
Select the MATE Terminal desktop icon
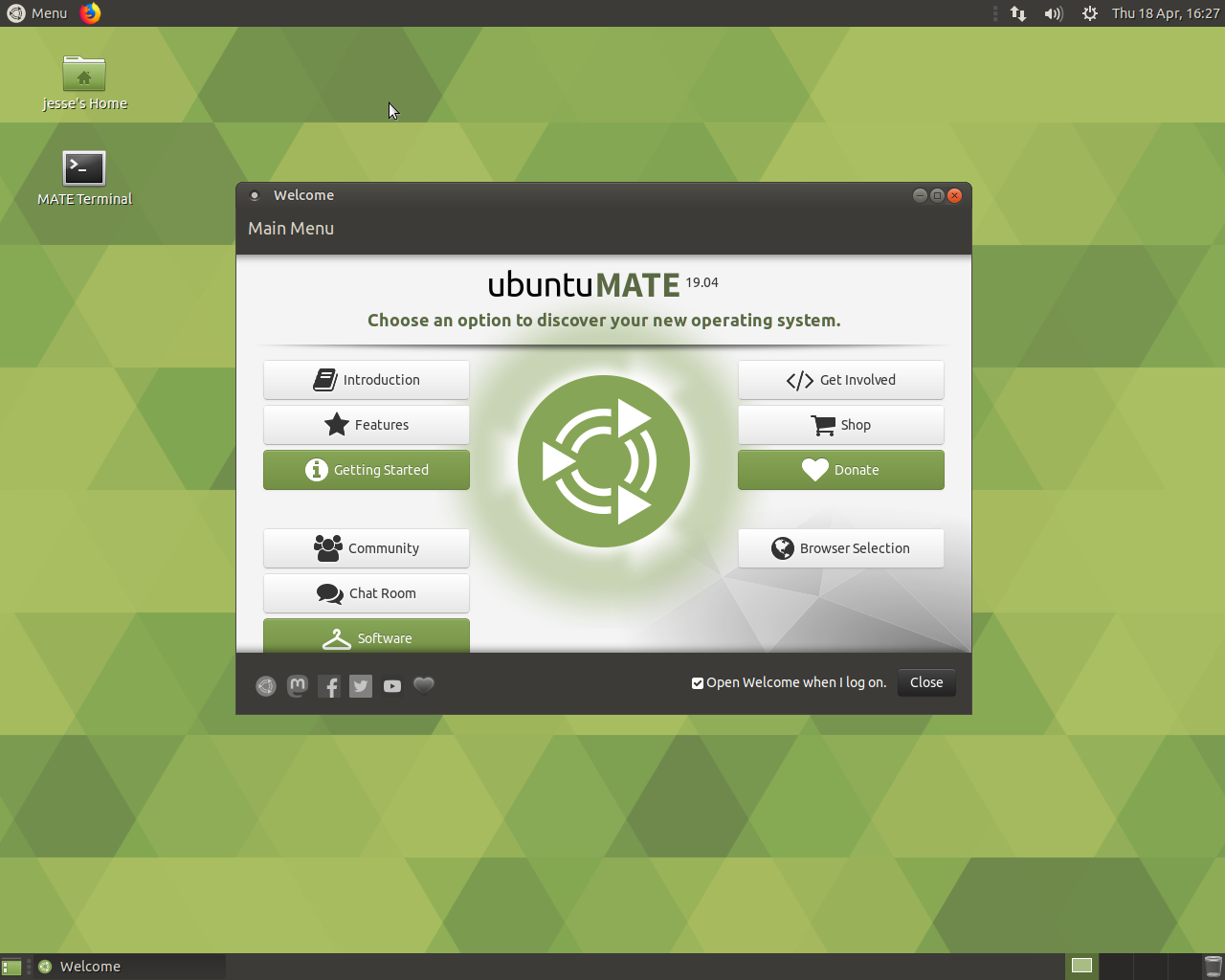pyautogui.click(x=84, y=179)
